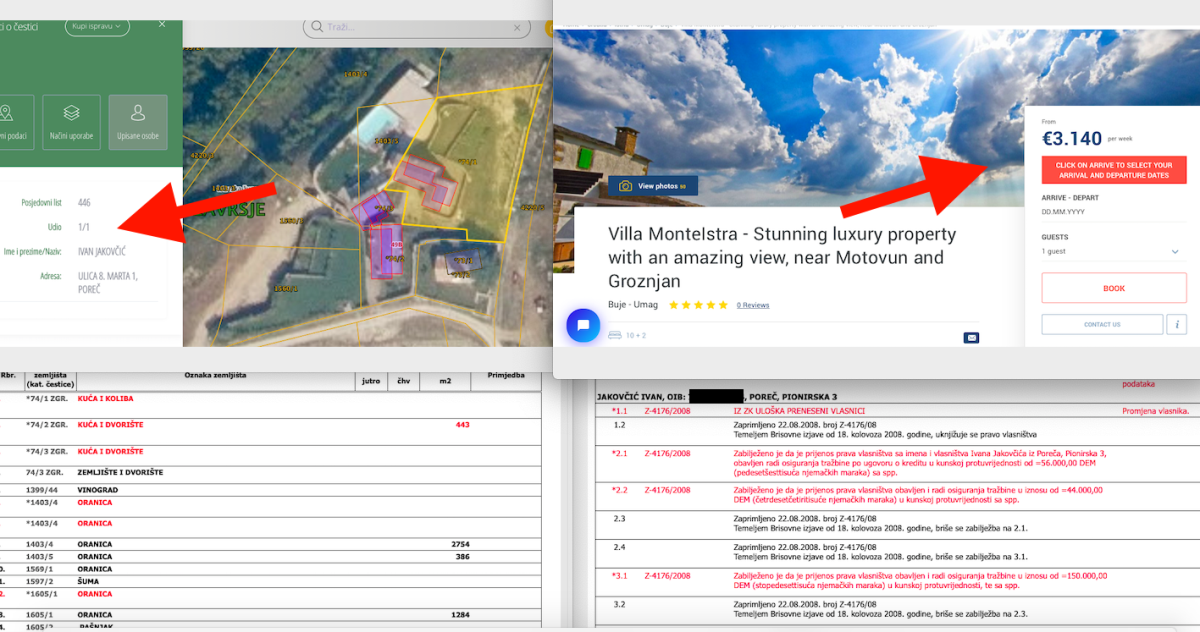Click the BOOK button

point(1113,288)
